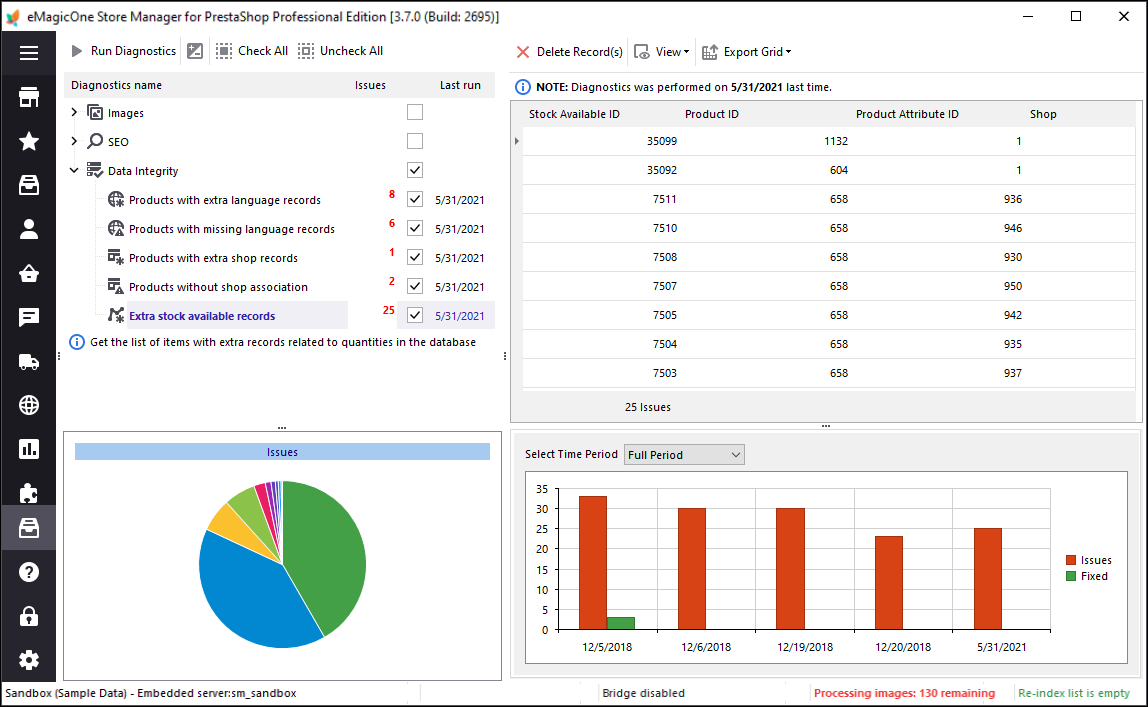This screenshot has height=707, width=1148.
Task: Check the Images diagnostics checkbox
Action: 415,112
